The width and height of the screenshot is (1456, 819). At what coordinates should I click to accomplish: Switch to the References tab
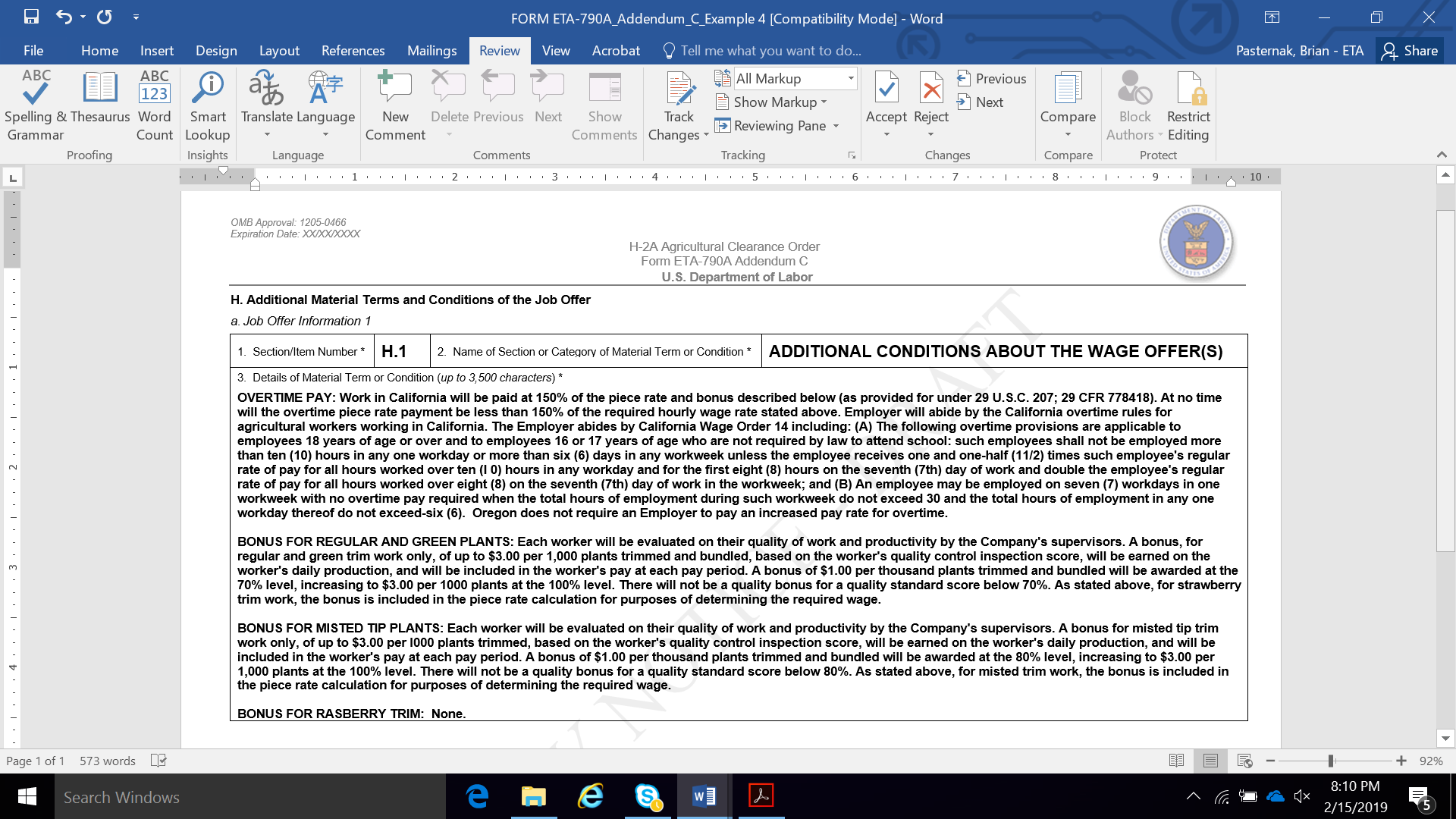point(353,51)
